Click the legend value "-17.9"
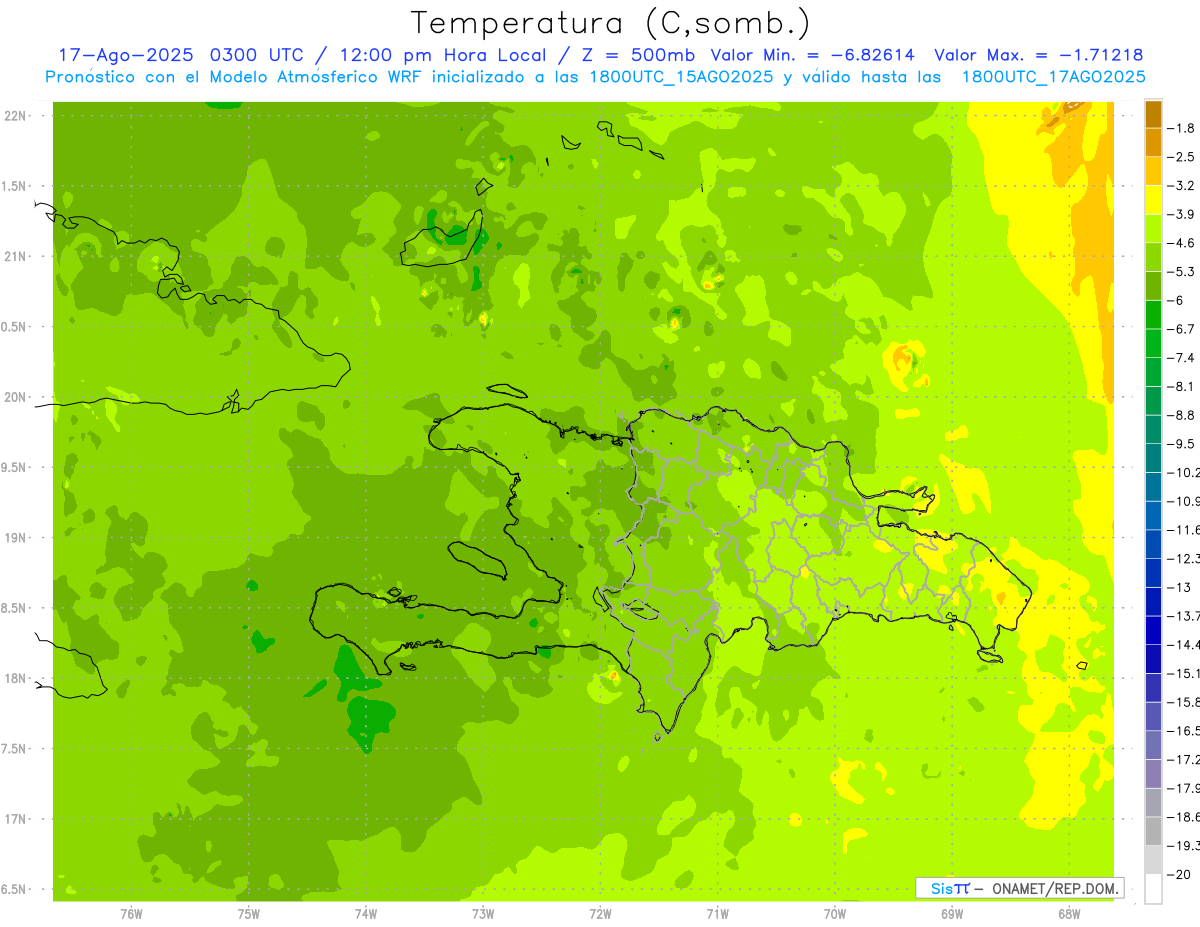This screenshot has width=1200, height=927. point(1184,788)
